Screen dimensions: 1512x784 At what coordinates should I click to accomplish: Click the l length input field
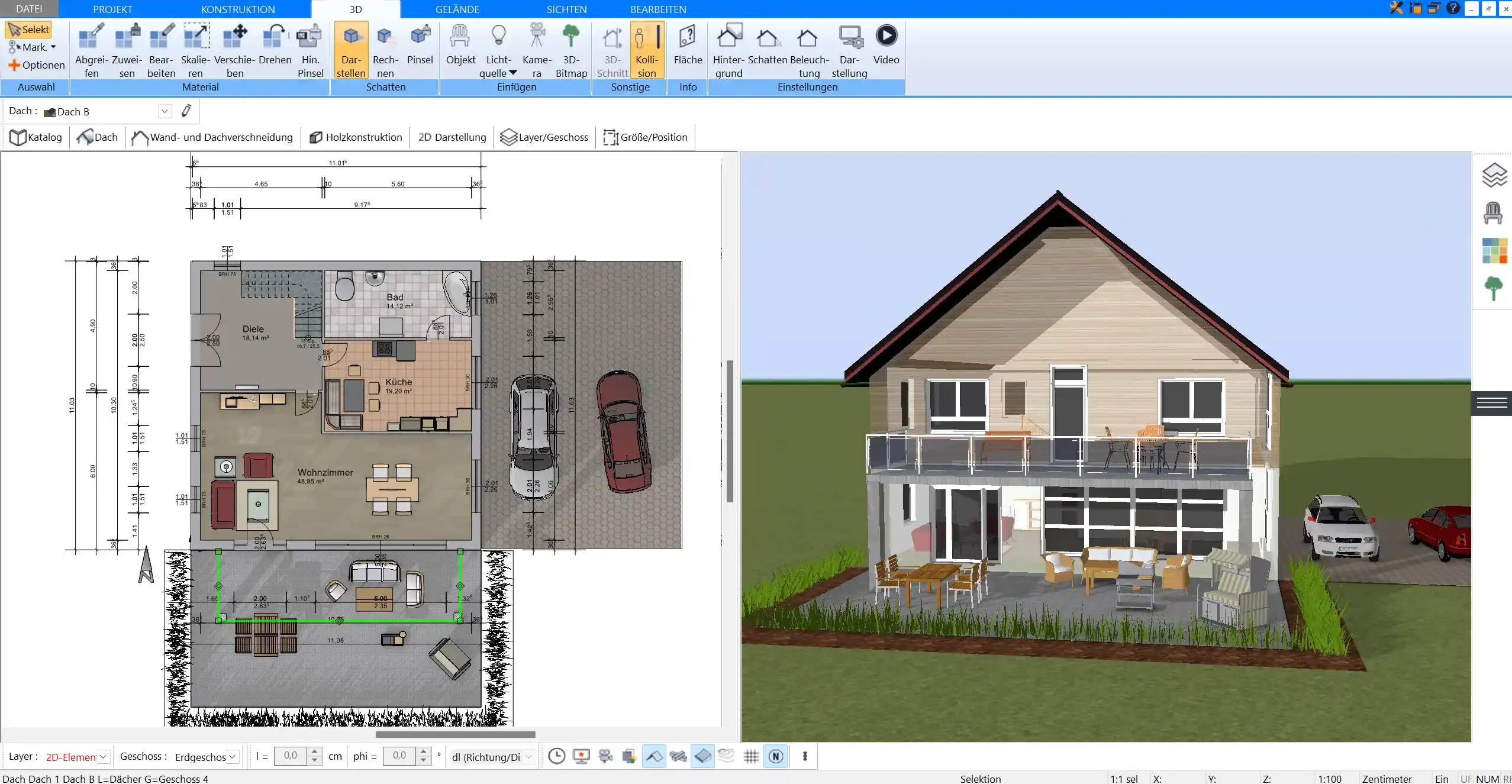click(291, 756)
